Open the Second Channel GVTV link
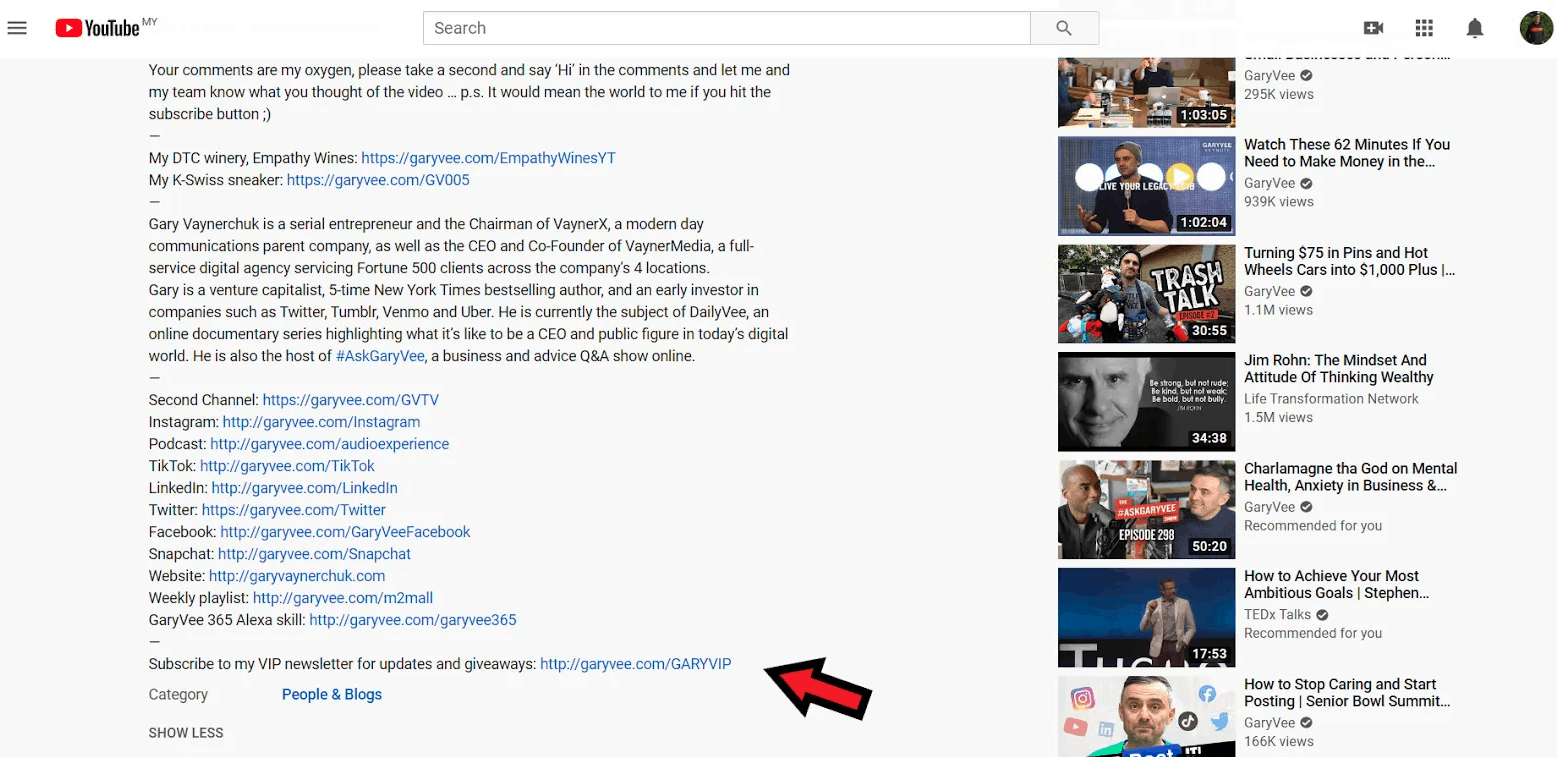Viewport: 1557px width, 757px height. pyautogui.click(x=351, y=400)
